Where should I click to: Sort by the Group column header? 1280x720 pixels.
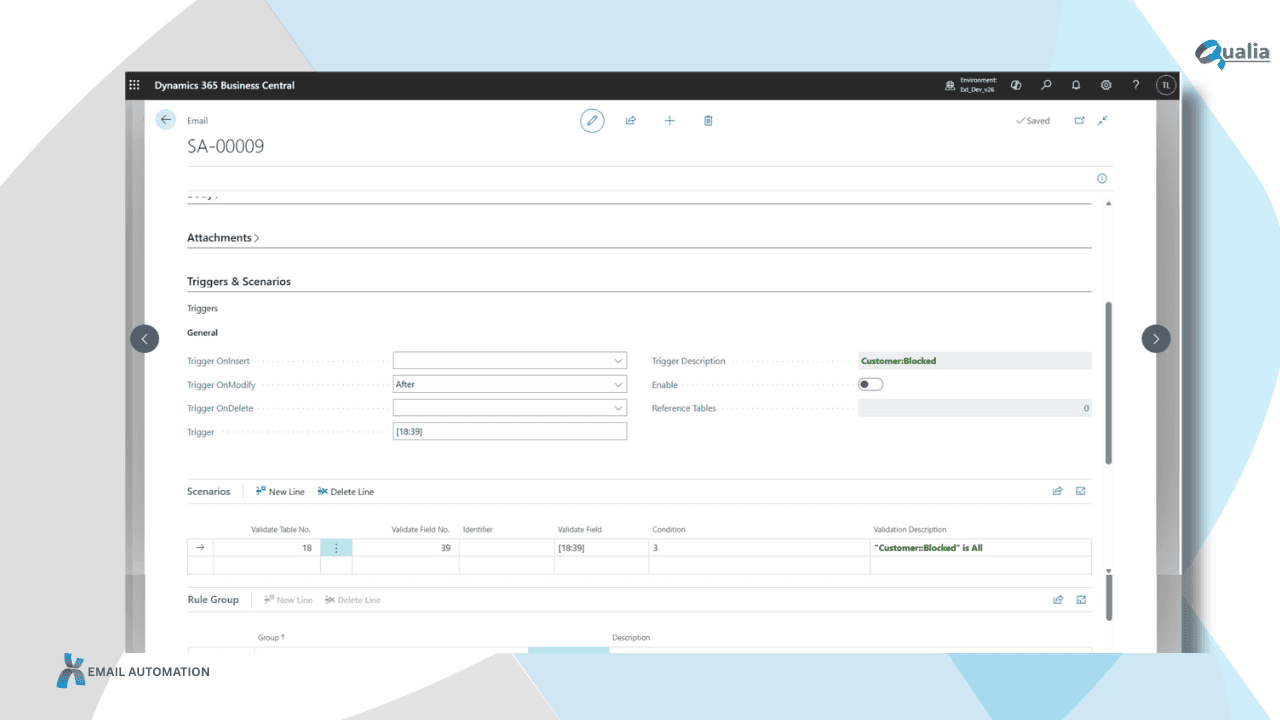click(x=273, y=638)
